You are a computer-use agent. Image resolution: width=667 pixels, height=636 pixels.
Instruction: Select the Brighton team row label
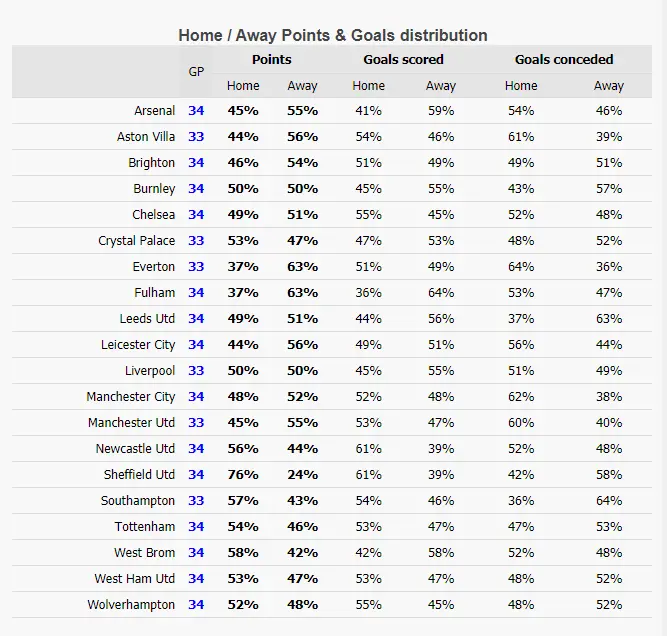click(151, 163)
